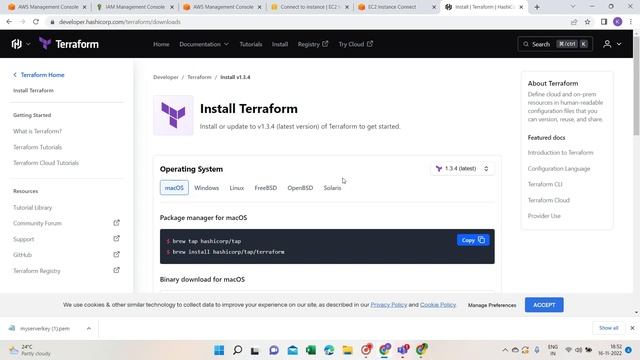Open the Try Cloud external link
640x360 pixels.
click(355, 44)
